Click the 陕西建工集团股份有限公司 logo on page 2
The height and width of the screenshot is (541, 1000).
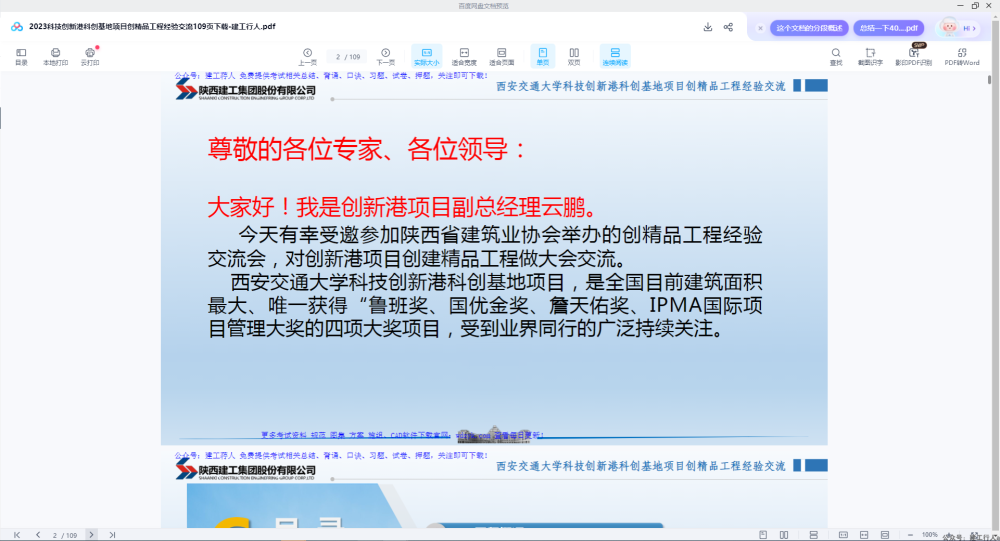[246, 90]
